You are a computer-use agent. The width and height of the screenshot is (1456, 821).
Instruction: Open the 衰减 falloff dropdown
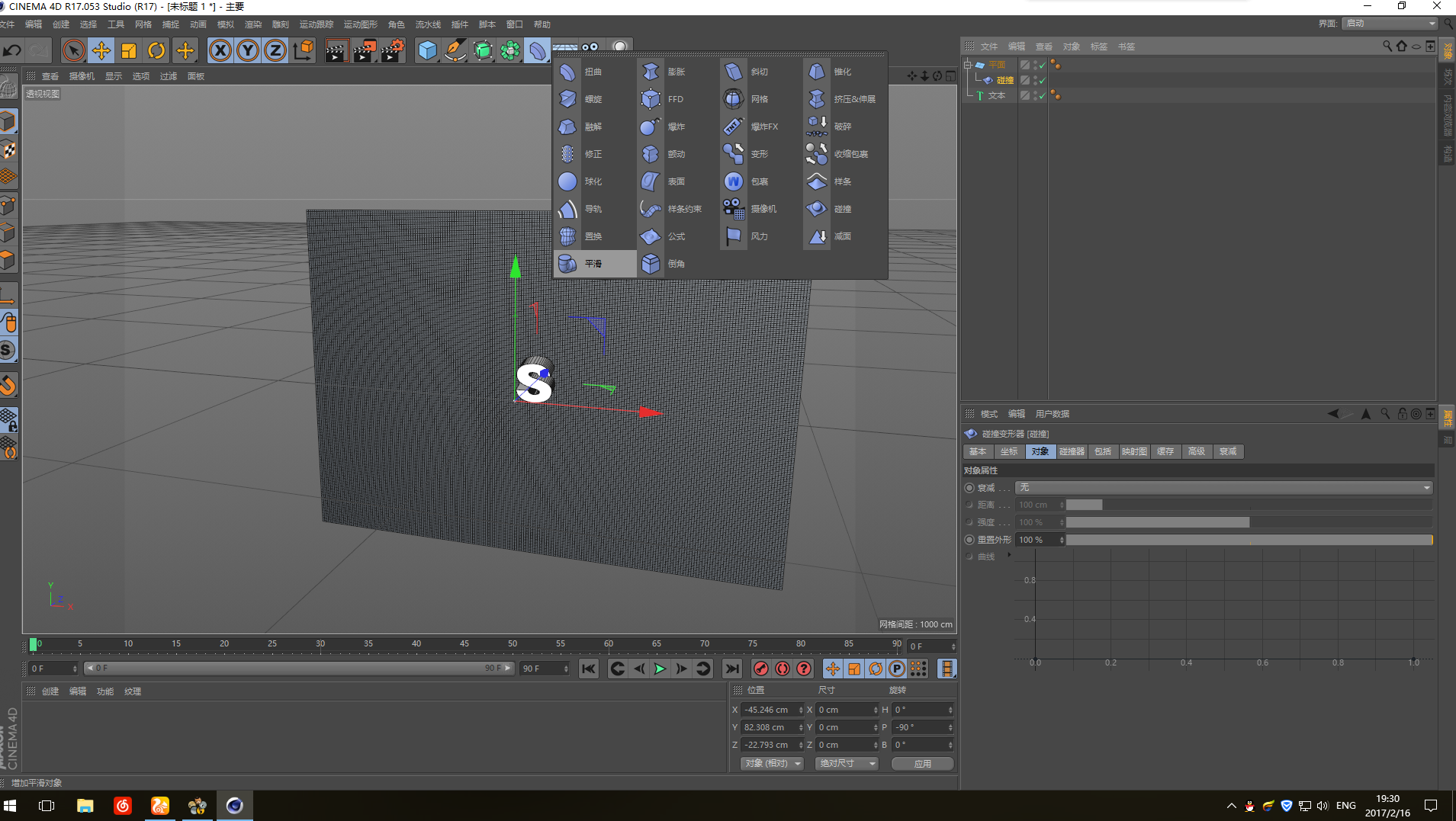[1224, 488]
